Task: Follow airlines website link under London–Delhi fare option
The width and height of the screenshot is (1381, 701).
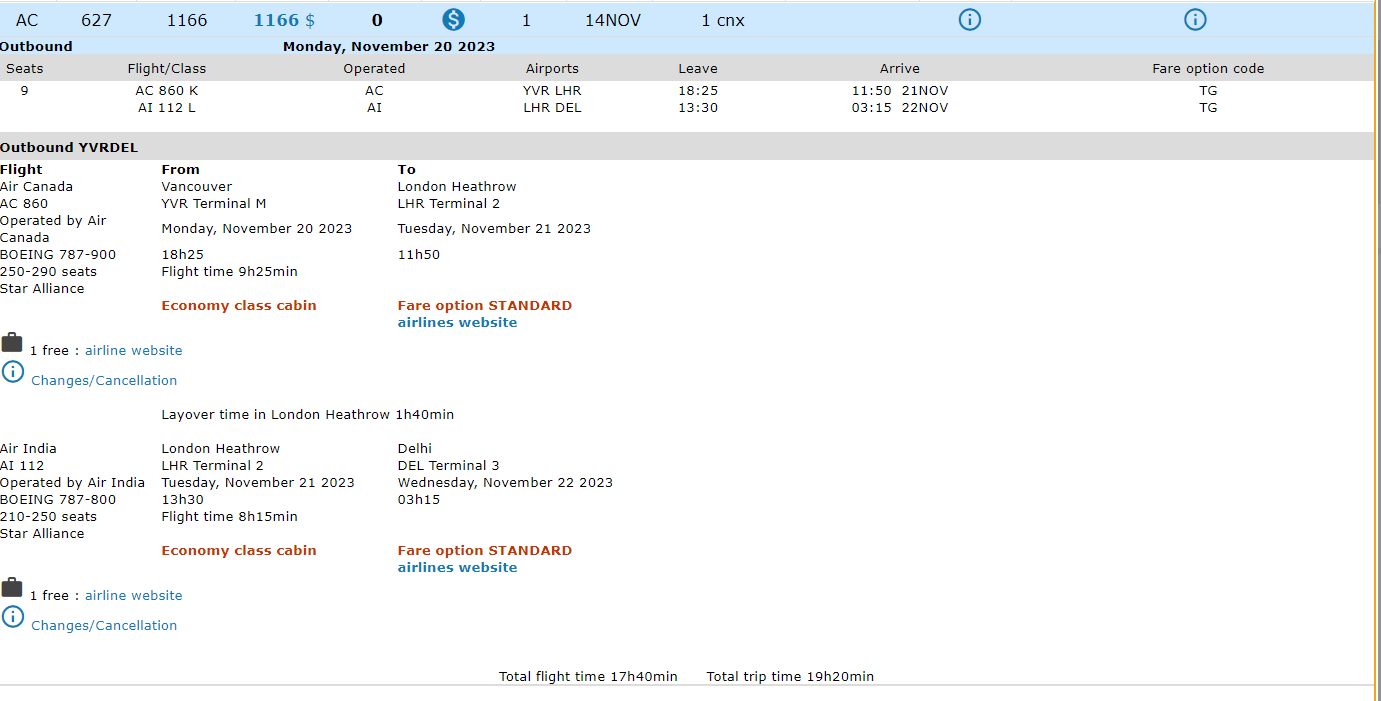Action: pyautogui.click(x=457, y=568)
